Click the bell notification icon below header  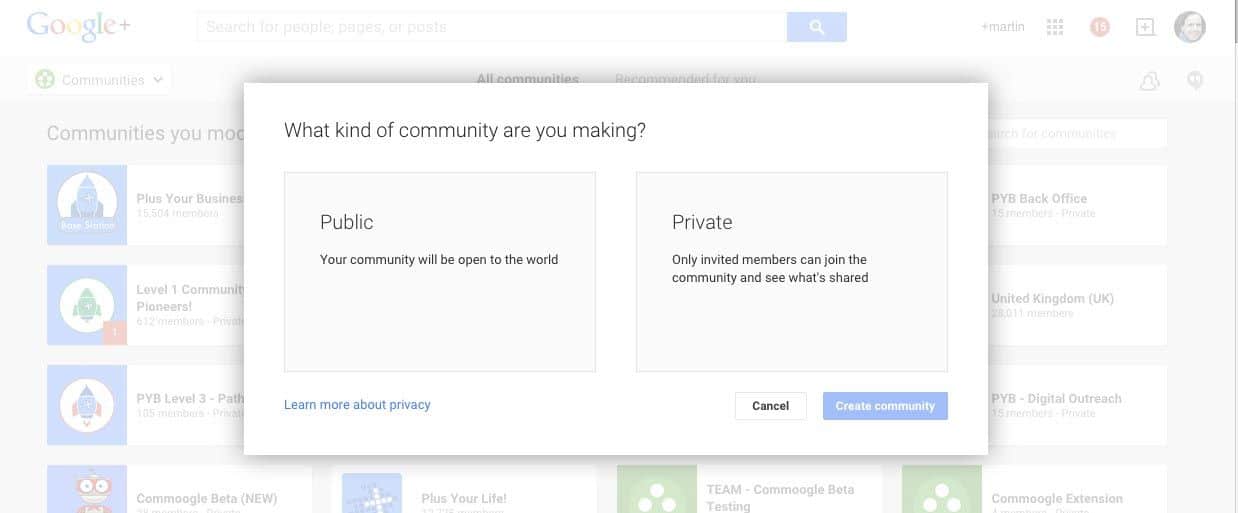pyautogui.click(x=1149, y=81)
